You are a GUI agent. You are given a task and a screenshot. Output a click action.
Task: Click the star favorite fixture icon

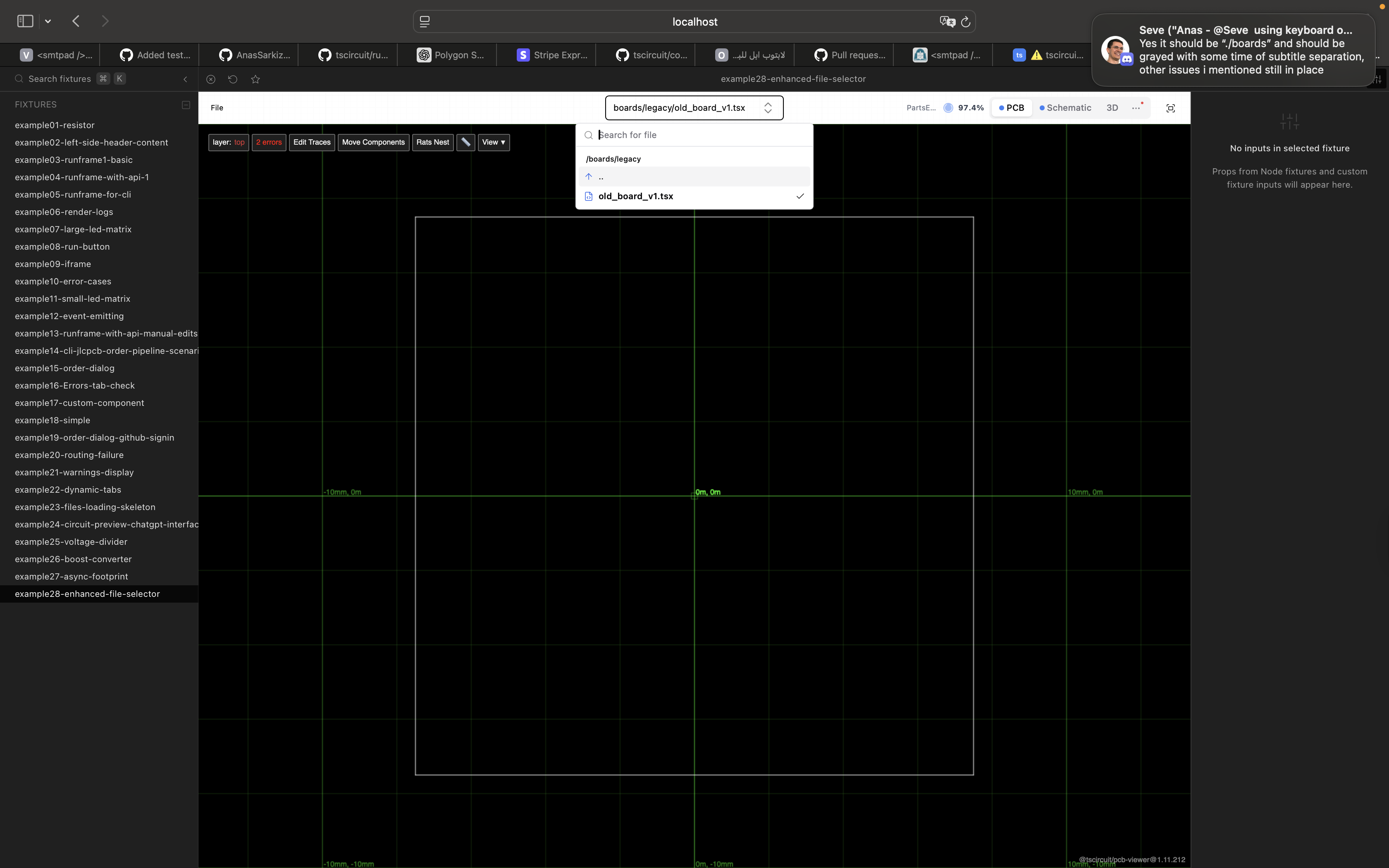pos(255,79)
